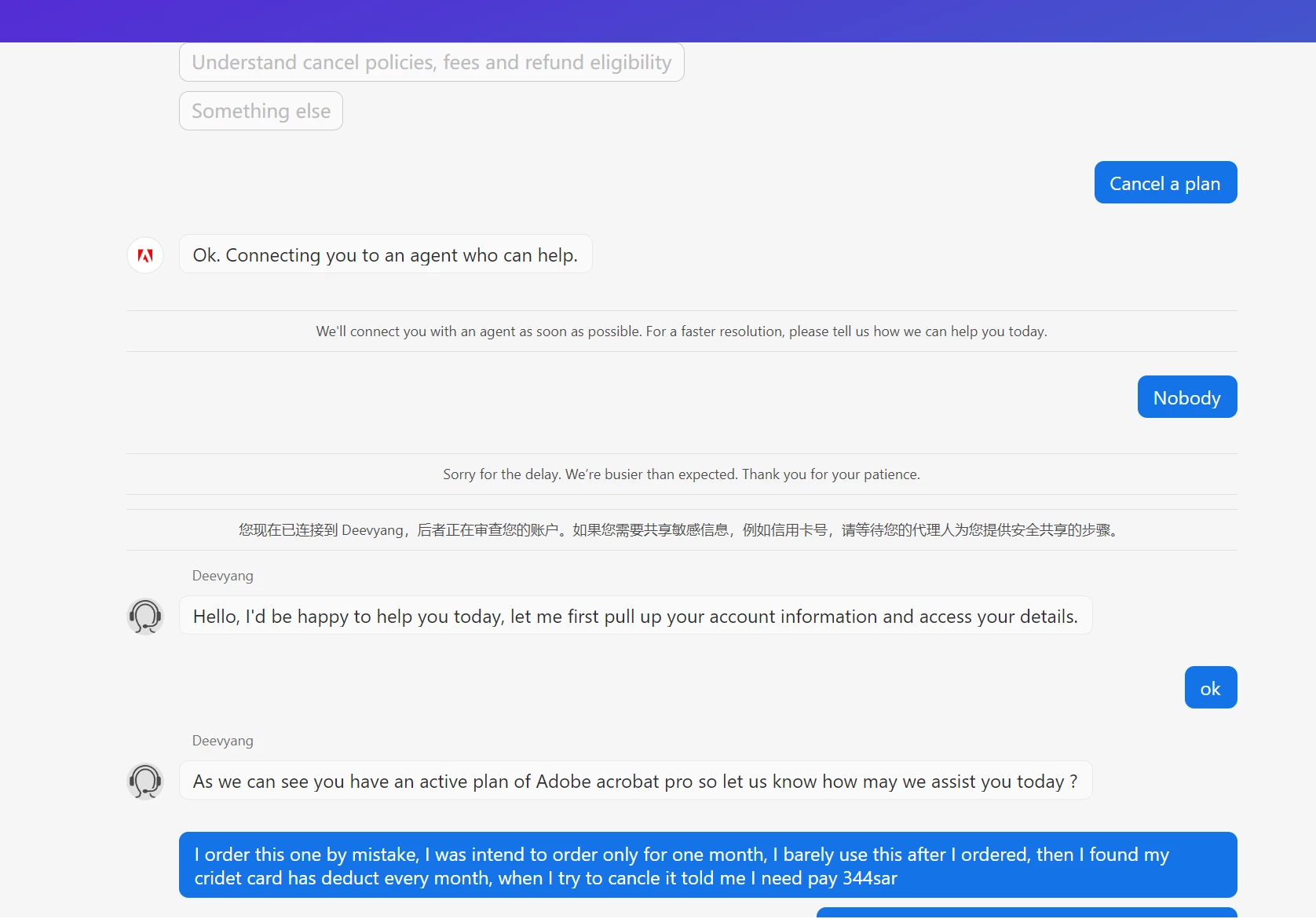Click the 'I order this one by mistake' message
The height and width of the screenshot is (919, 1316).
[708, 865]
